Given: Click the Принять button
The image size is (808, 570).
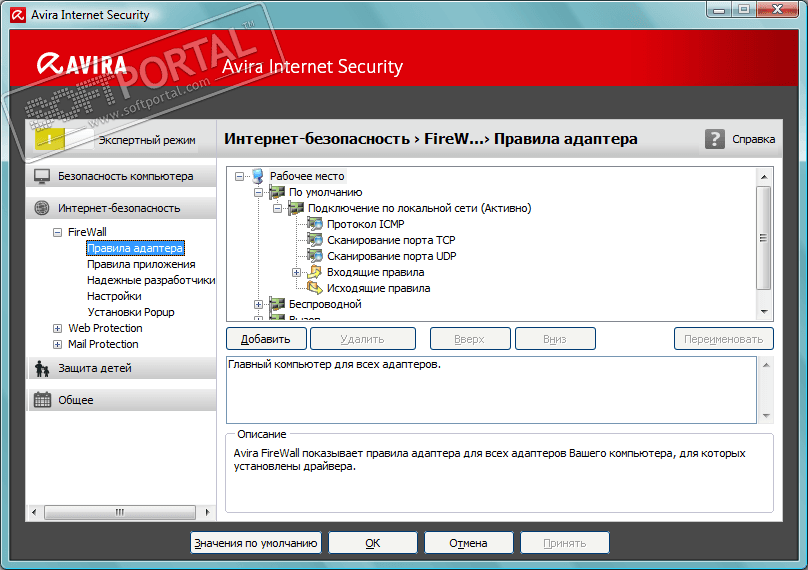Looking at the screenshot, I should (565, 543).
